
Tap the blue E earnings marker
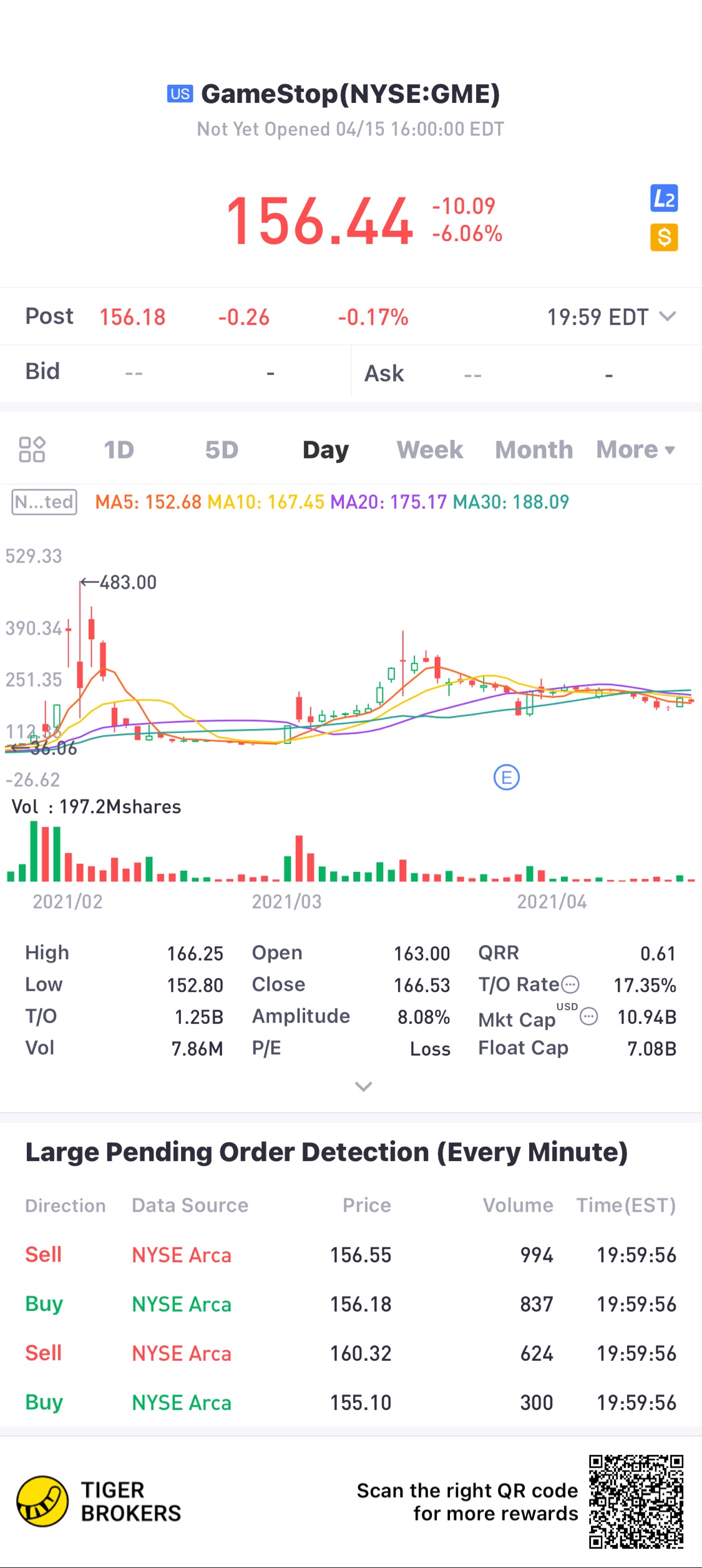pos(506,777)
